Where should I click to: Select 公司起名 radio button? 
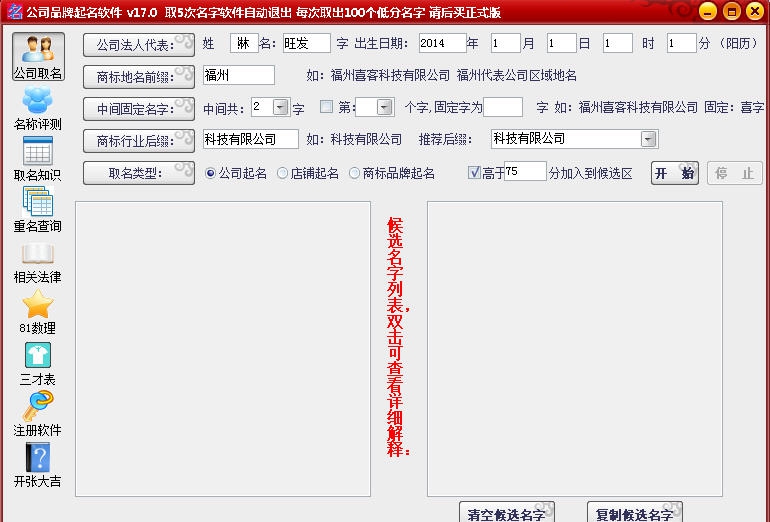coord(210,173)
